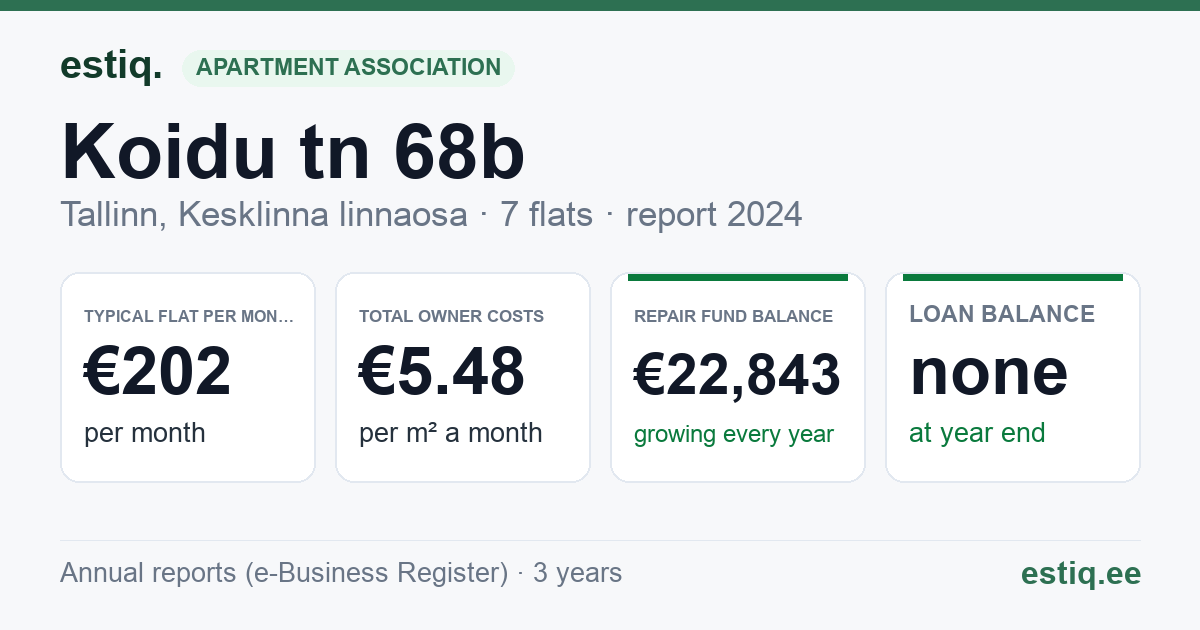
Task: Click the REPAIR FUND BALANCE label
Action: pos(733,316)
